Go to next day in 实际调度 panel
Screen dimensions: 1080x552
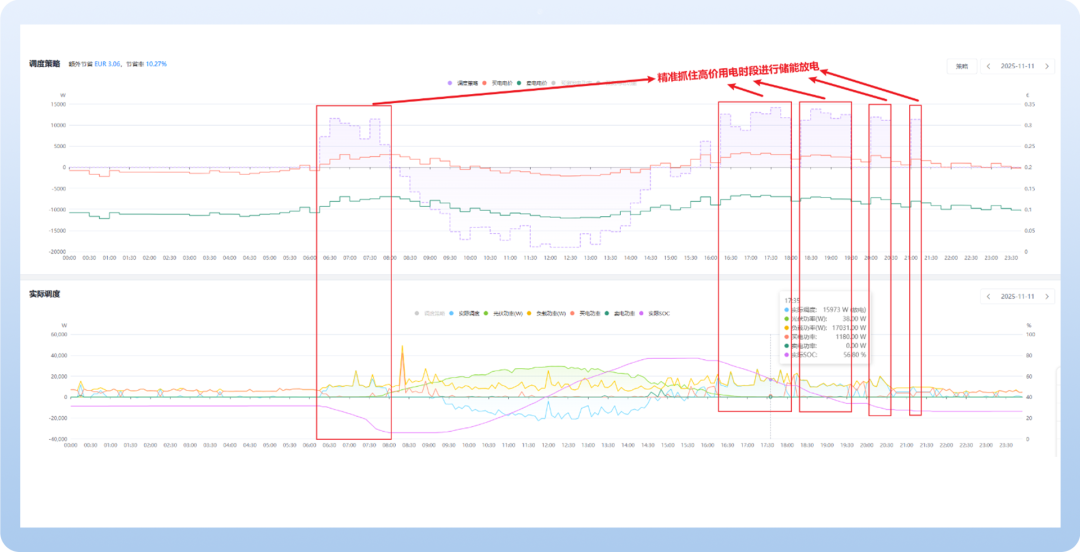click(1047, 296)
